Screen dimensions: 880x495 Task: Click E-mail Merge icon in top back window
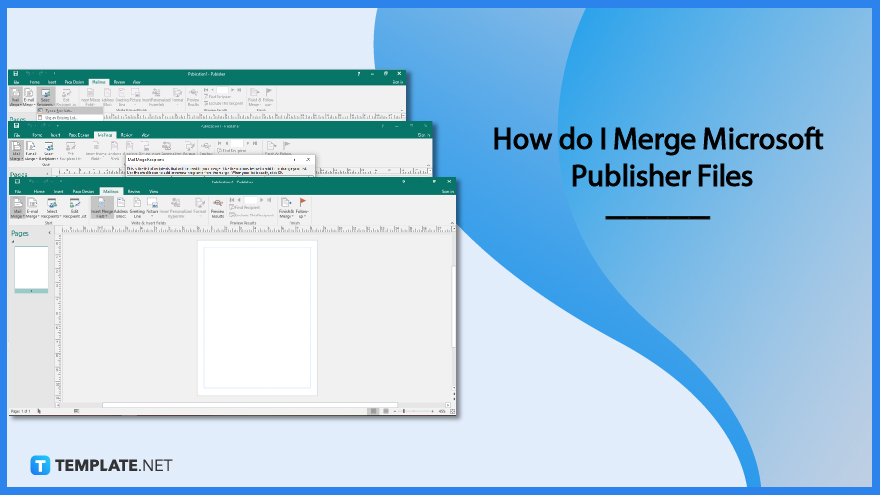point(29,97)
